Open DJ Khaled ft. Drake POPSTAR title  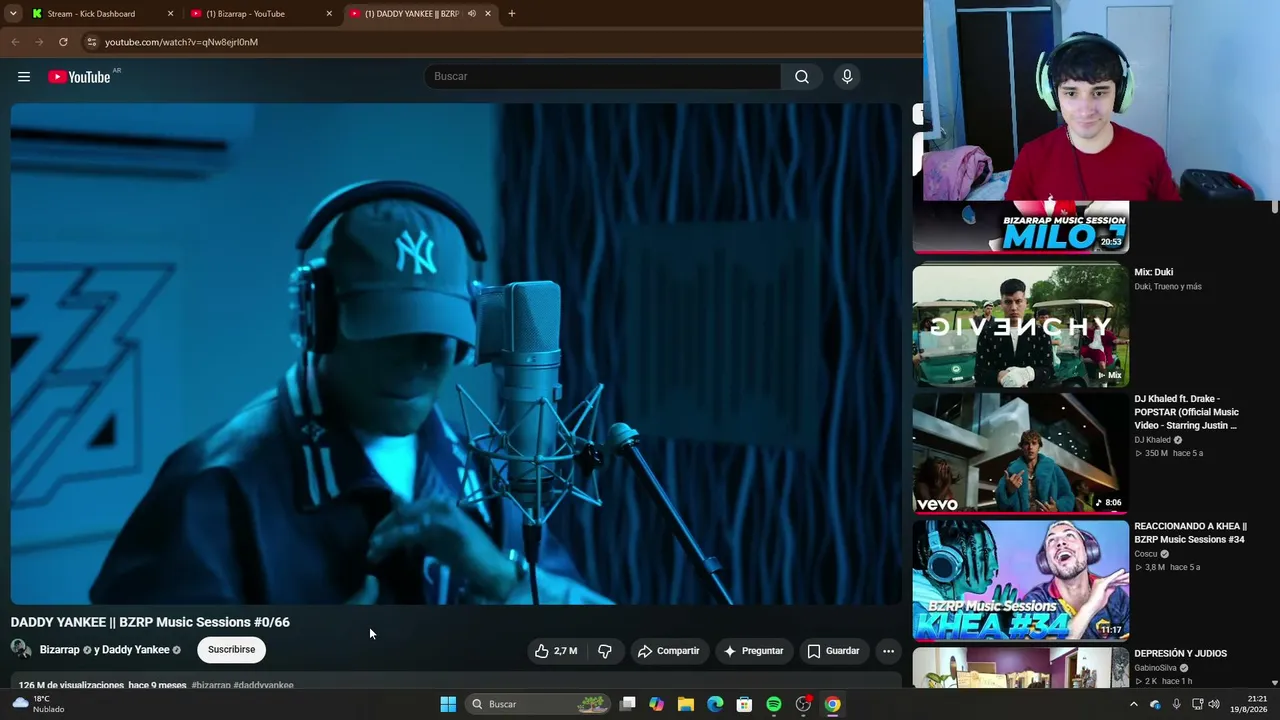pos(1186,412)
